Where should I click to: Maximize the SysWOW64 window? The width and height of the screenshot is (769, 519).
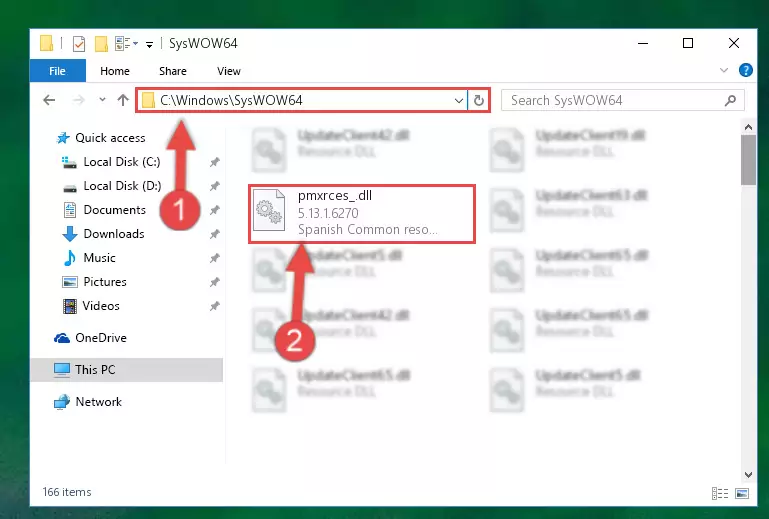pos(688,44)
